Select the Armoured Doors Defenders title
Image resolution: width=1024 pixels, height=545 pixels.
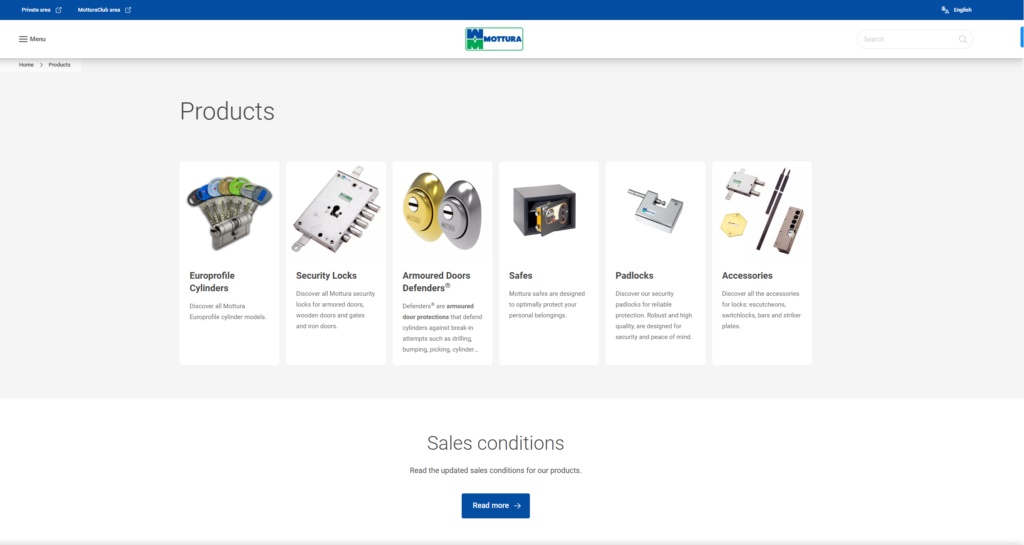click(436, 282)
